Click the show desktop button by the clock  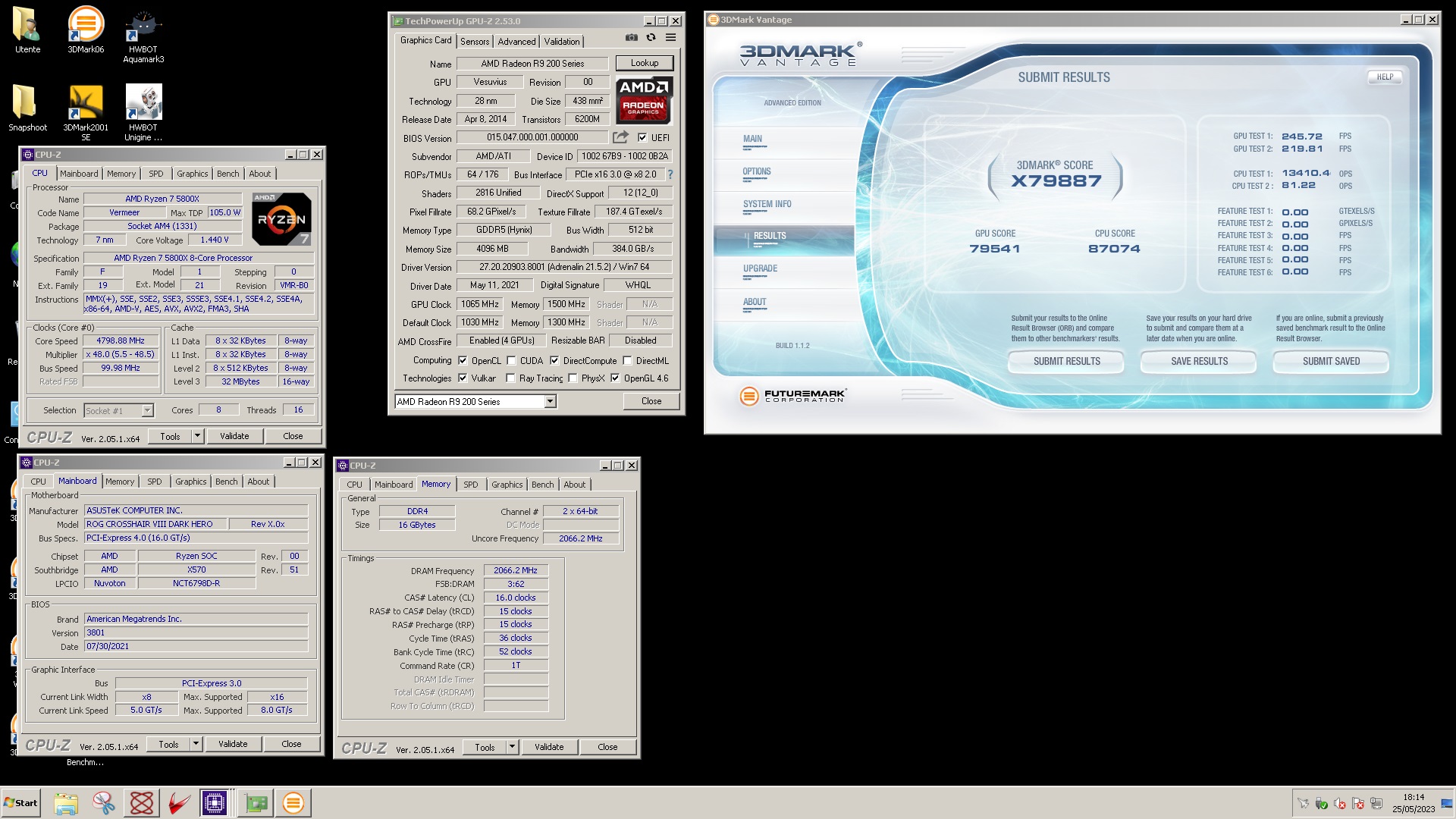(x=1447, y=803)
